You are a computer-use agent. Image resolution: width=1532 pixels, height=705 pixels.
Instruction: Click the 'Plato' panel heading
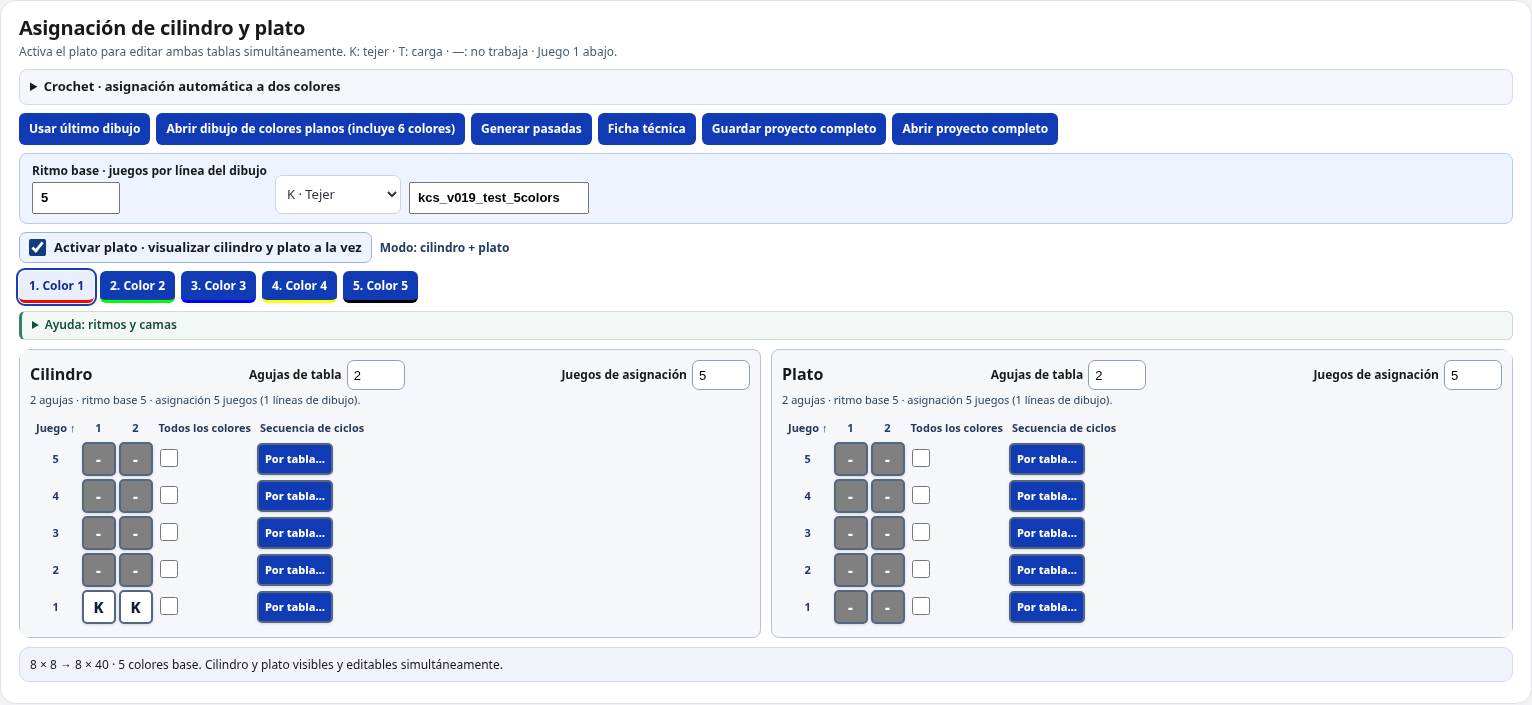point(802,374)
